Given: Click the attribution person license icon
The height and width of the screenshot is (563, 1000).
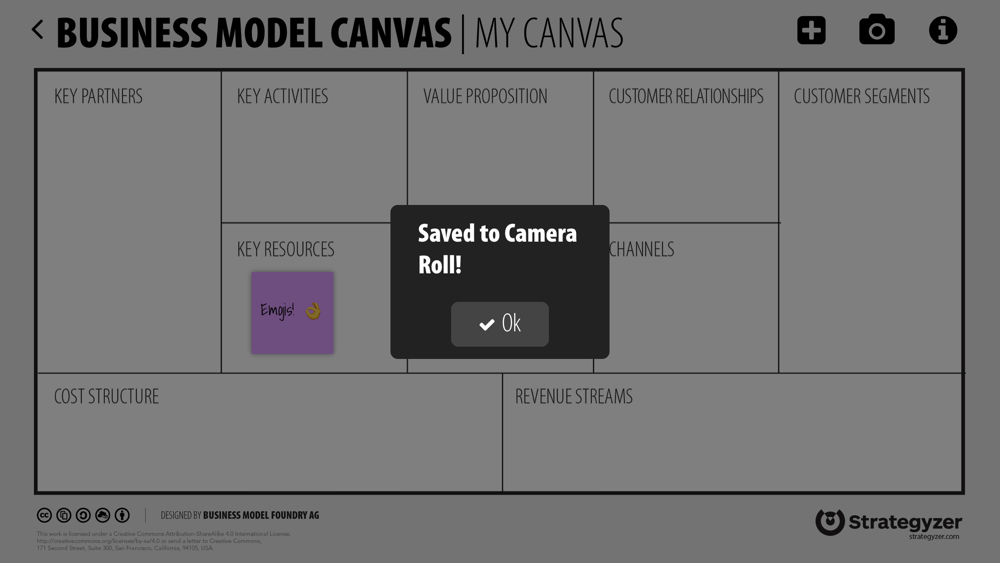Looking at the screenshot, I should click(122, 515).
